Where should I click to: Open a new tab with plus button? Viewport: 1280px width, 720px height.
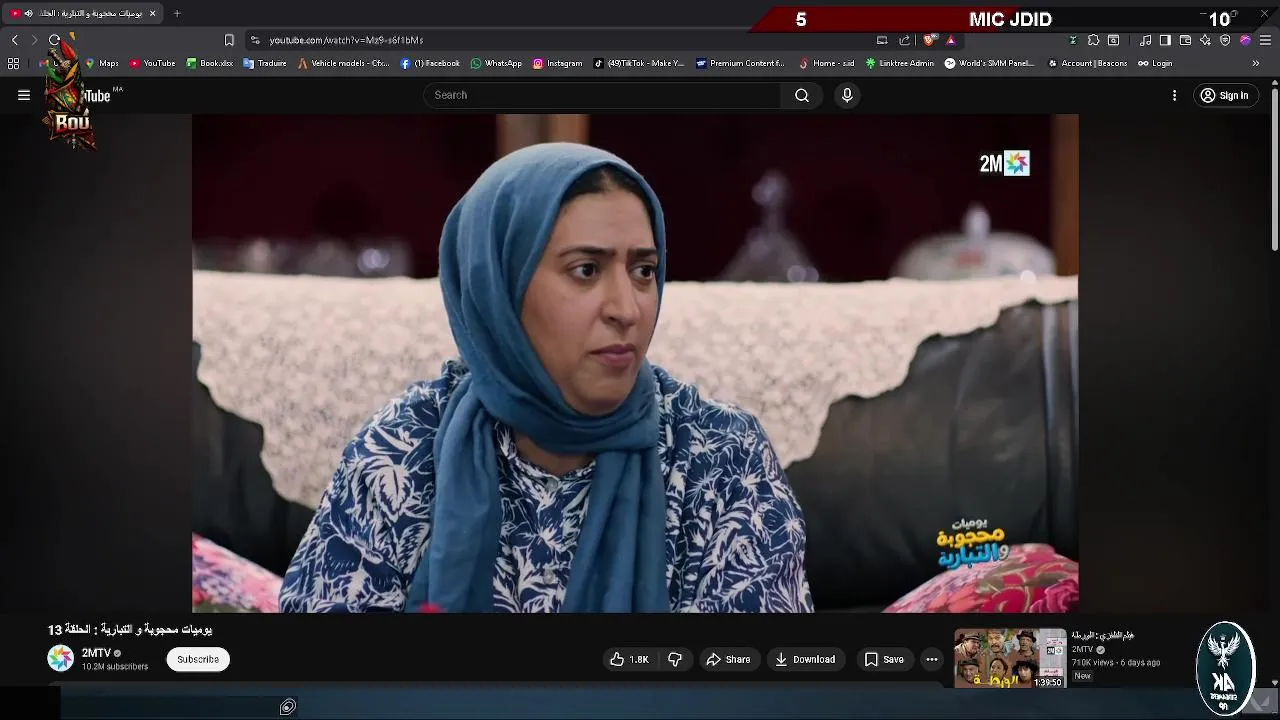point(177,13)
